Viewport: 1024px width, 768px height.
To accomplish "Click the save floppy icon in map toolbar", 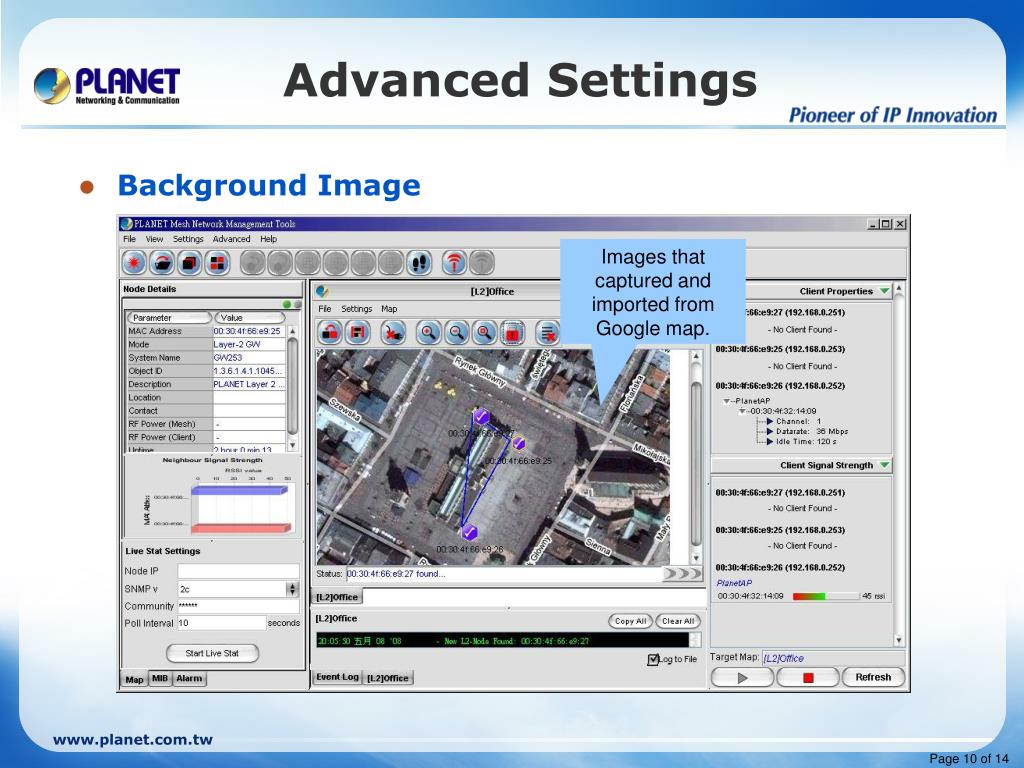I will [357, 333].
